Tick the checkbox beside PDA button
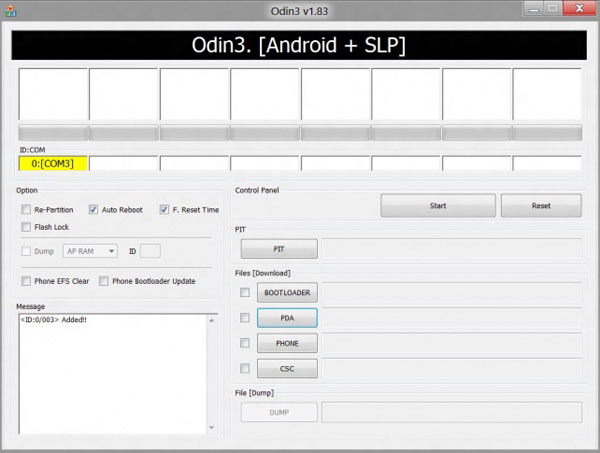 click(x=245, y=318)
